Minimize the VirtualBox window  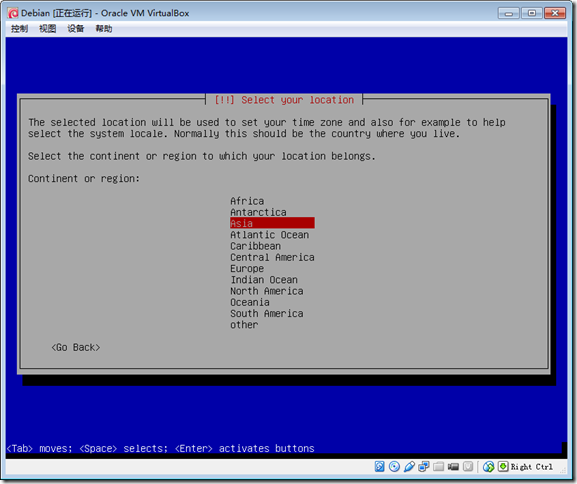tap(509, 13)
